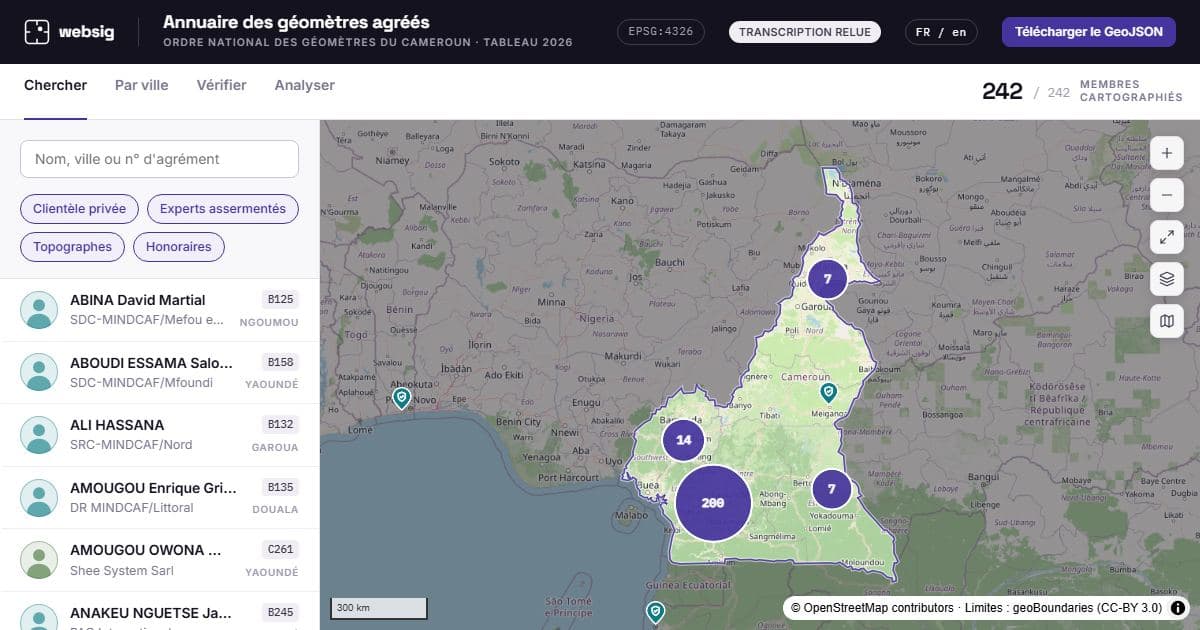
Task: Open the map layers control
Action: 1167,279
